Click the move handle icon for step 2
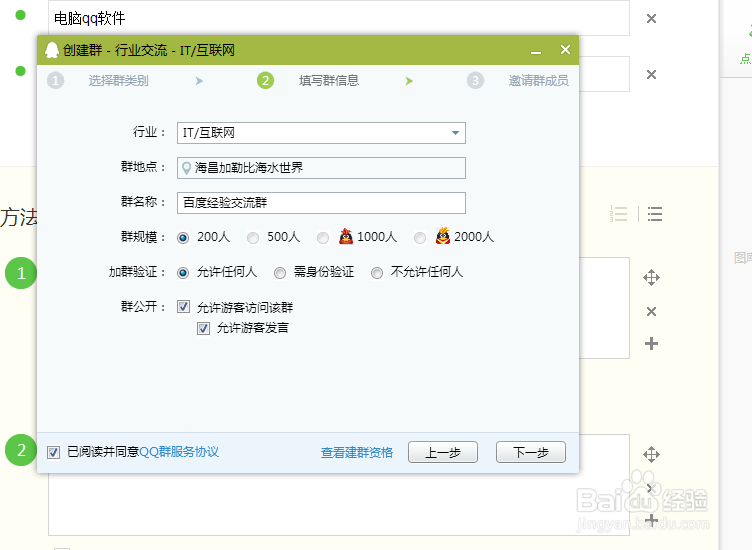 (x=651, y=455)
